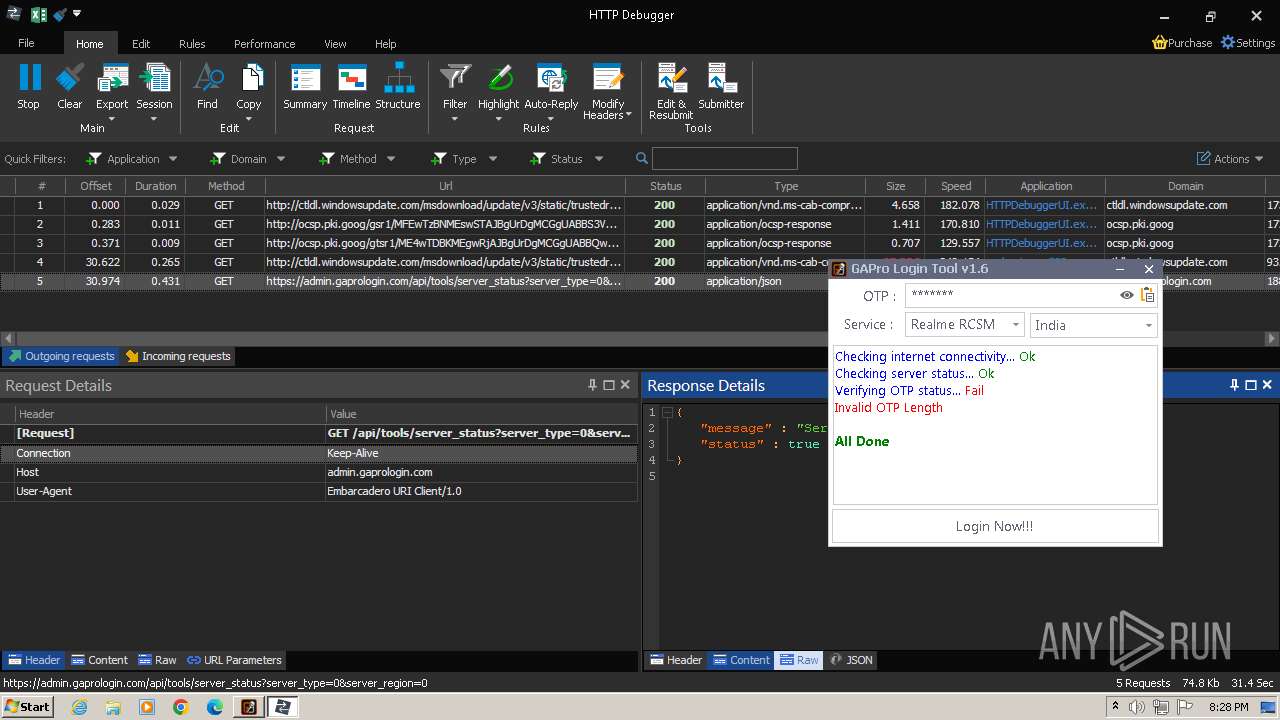Open the Timeline view
The height and width of the screenshot is (720, 1280).
[x=351, y=86]
